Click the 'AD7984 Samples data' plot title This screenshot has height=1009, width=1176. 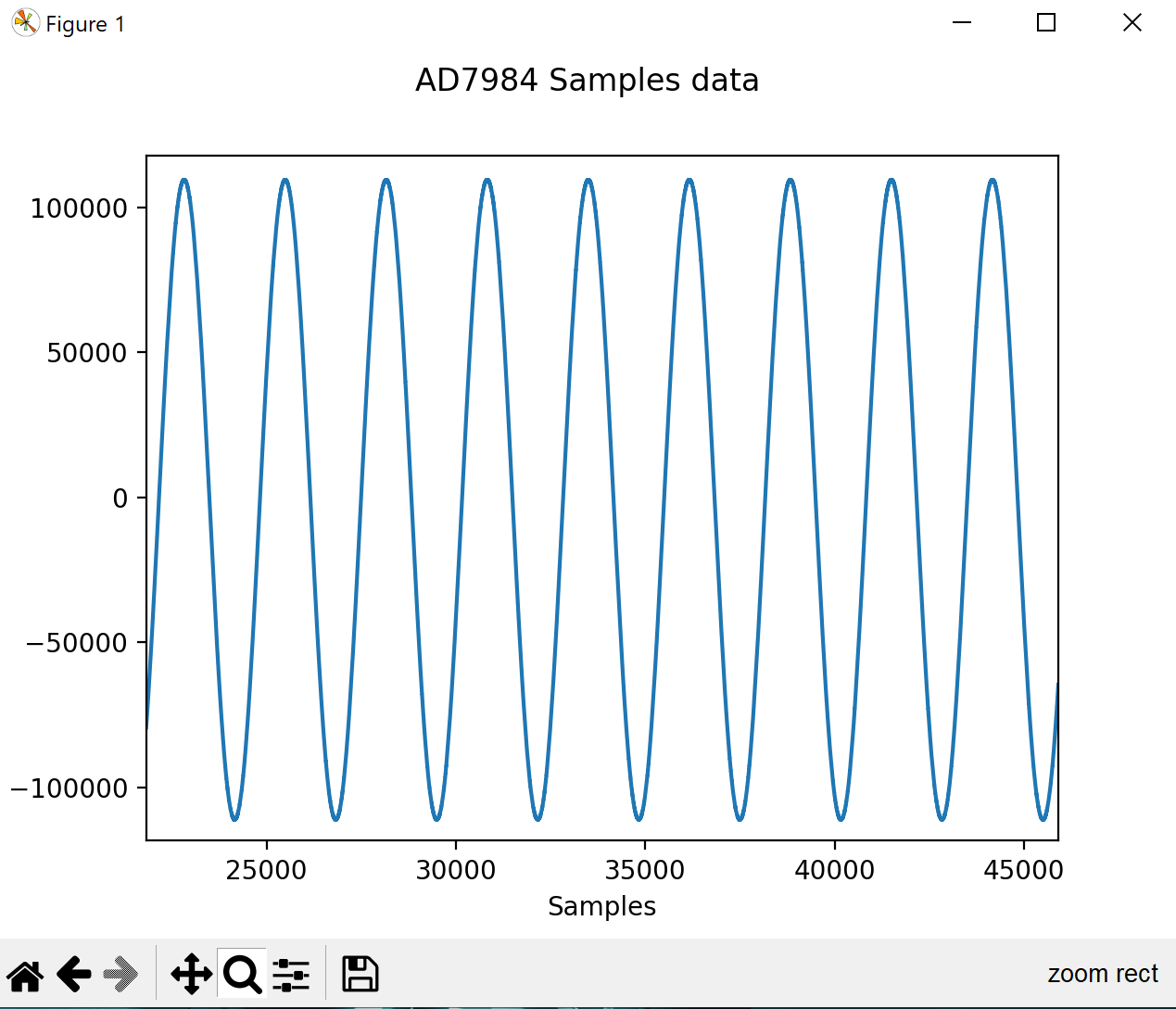(587, 81)
